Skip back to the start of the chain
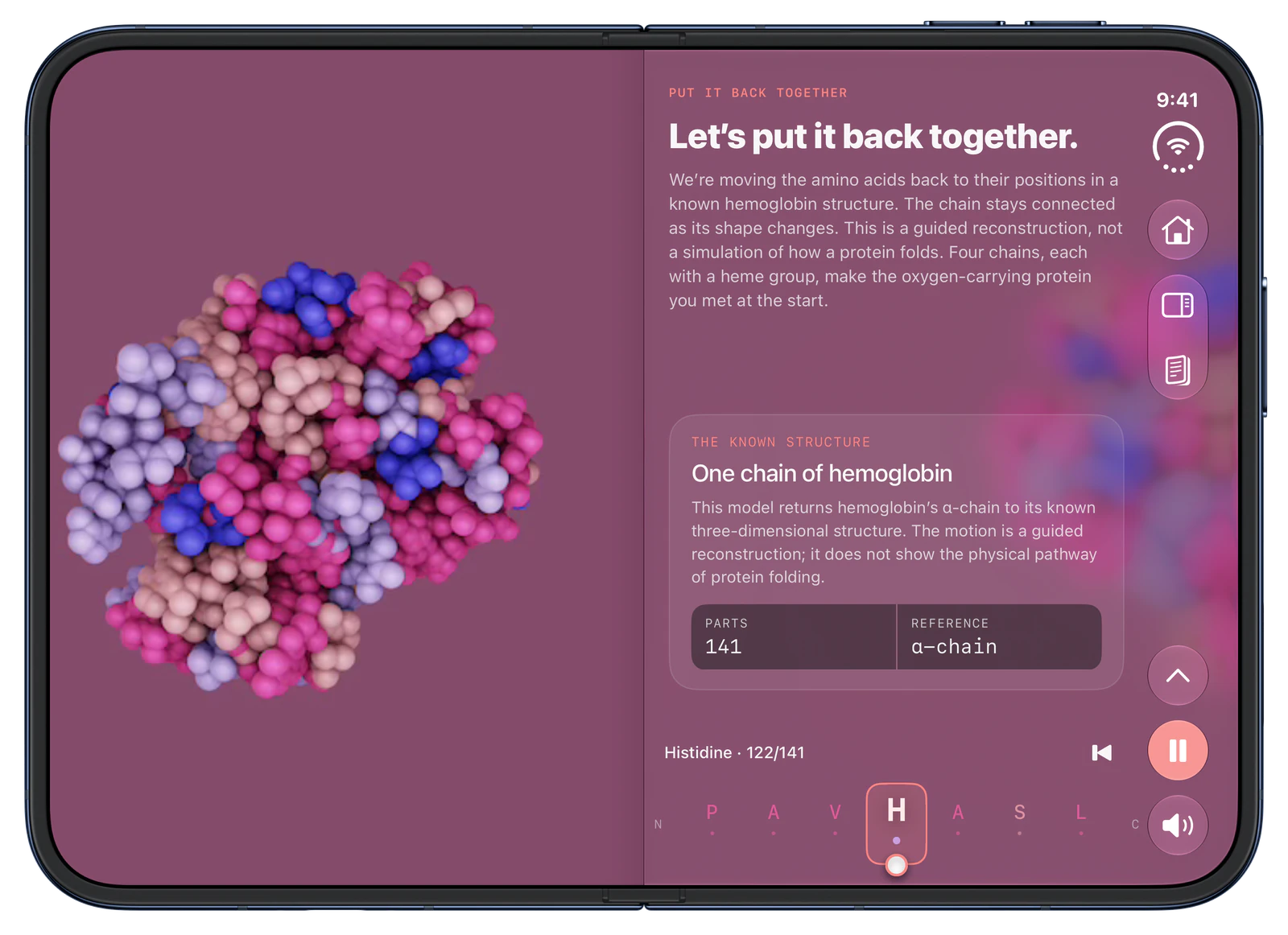Viewport: 1288px width, 935px height. (x=1102, y=752)
